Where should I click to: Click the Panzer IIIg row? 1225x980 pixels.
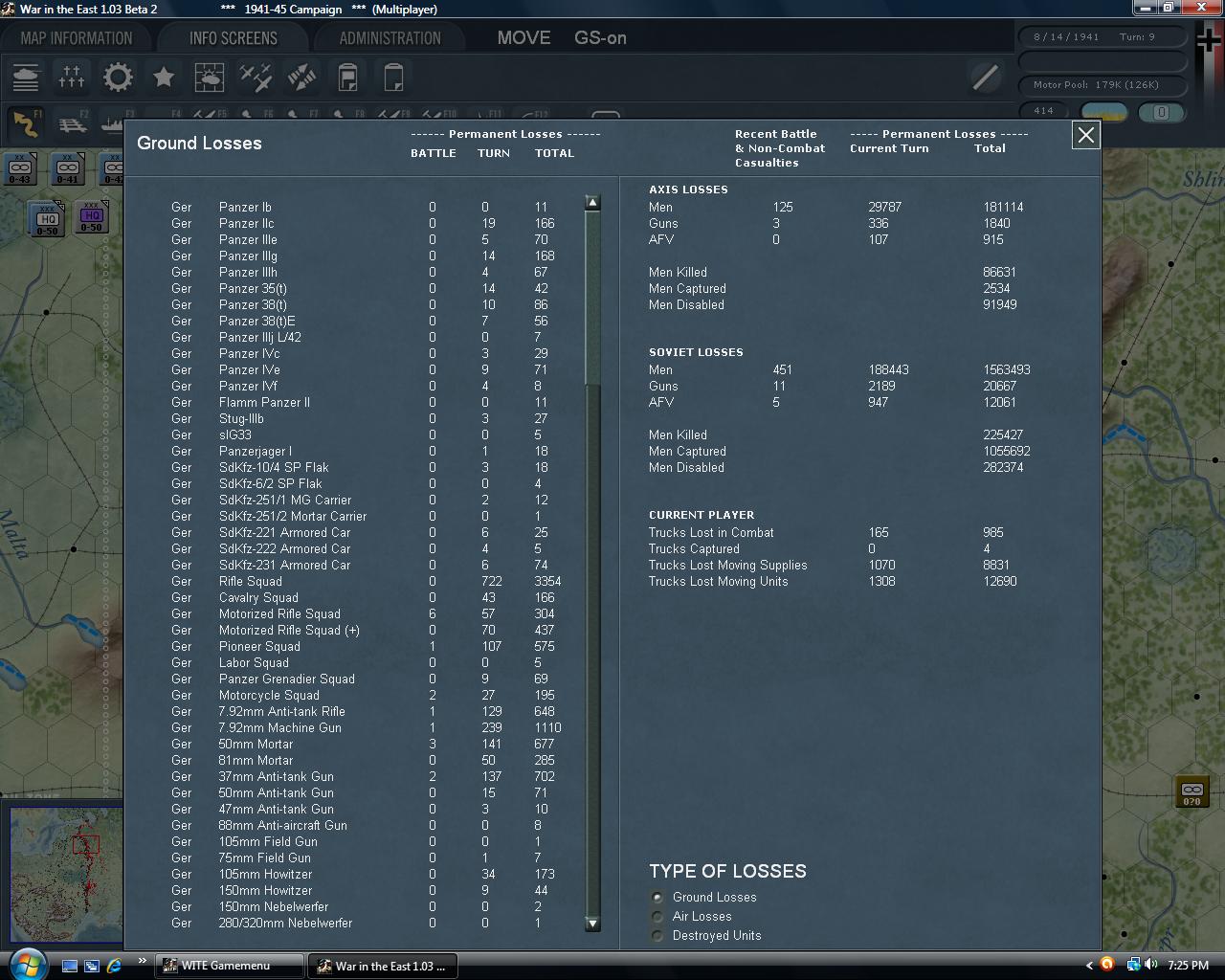pos(368,256)
